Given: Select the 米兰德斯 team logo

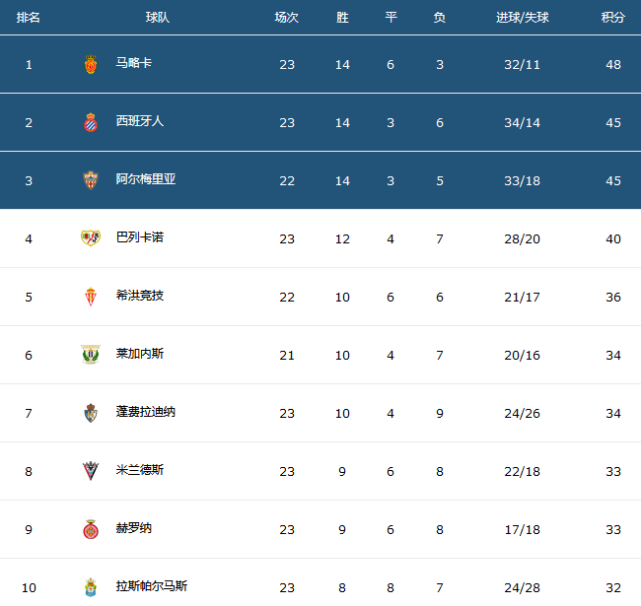Looking at the screenshot, I should (91, 470).
